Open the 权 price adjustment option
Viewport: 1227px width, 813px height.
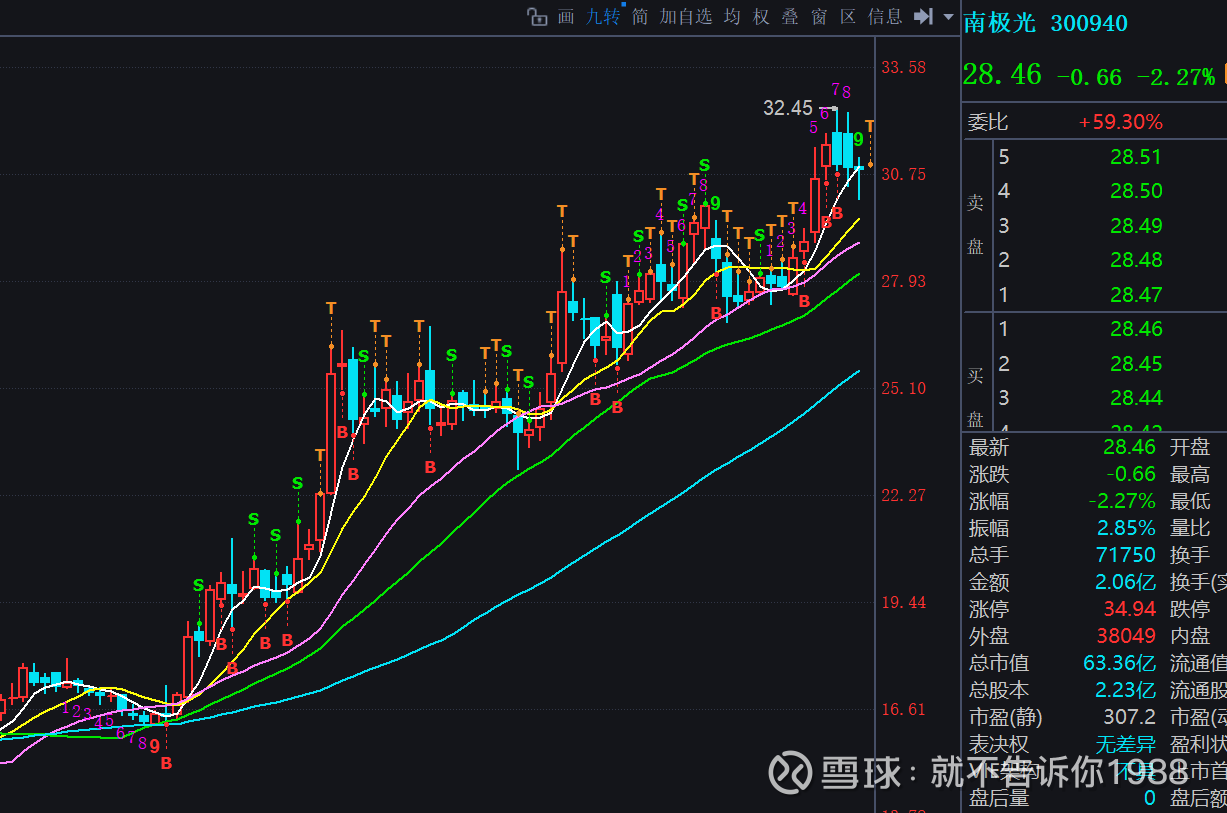761,17
